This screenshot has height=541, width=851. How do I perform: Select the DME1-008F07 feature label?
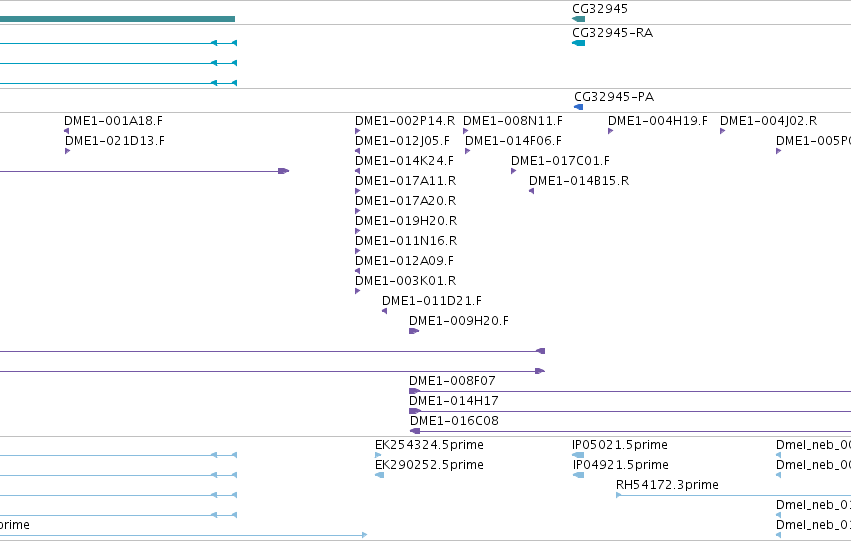tap(452, 381)
